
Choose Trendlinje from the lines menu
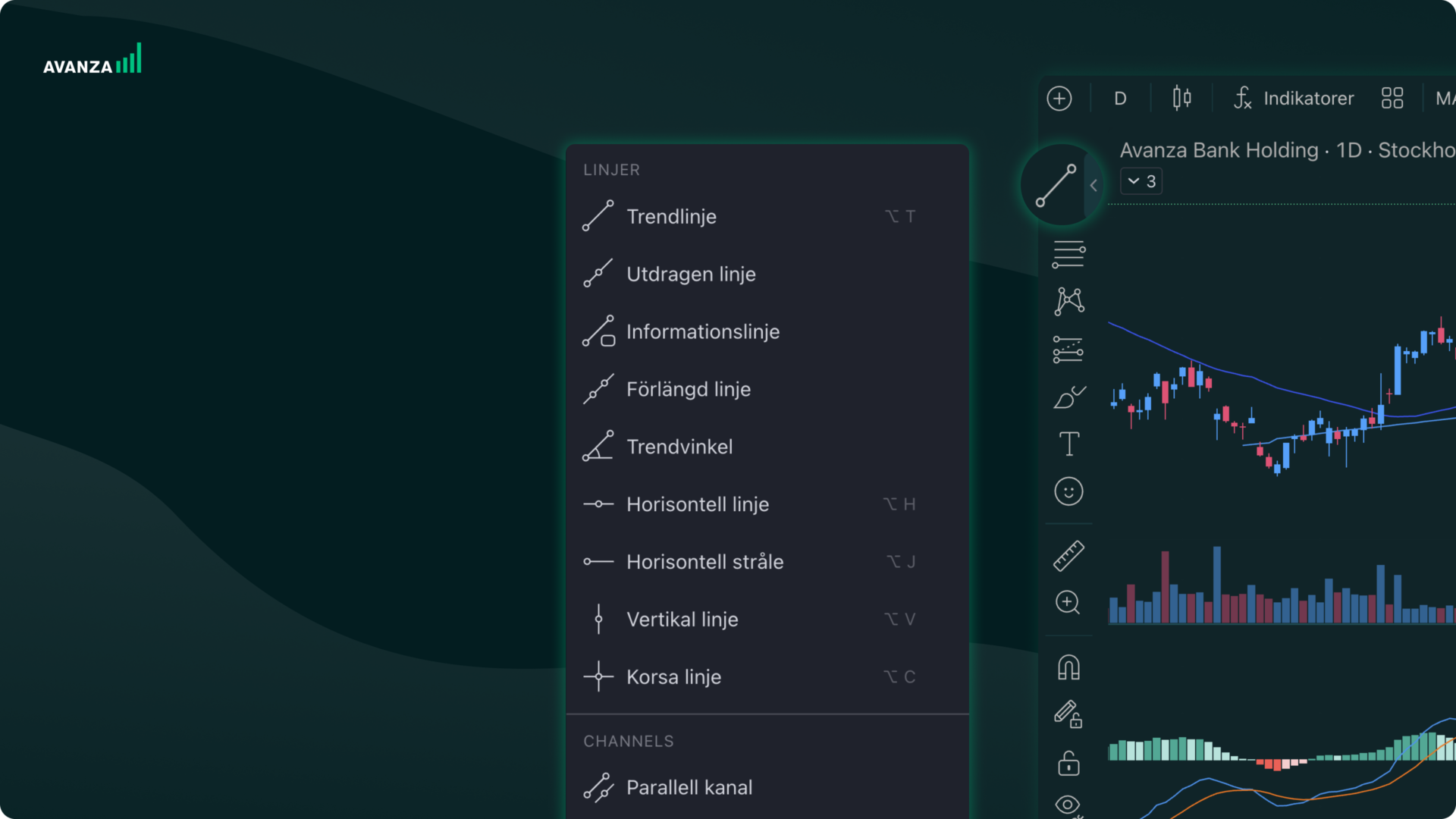coord(671,217)
